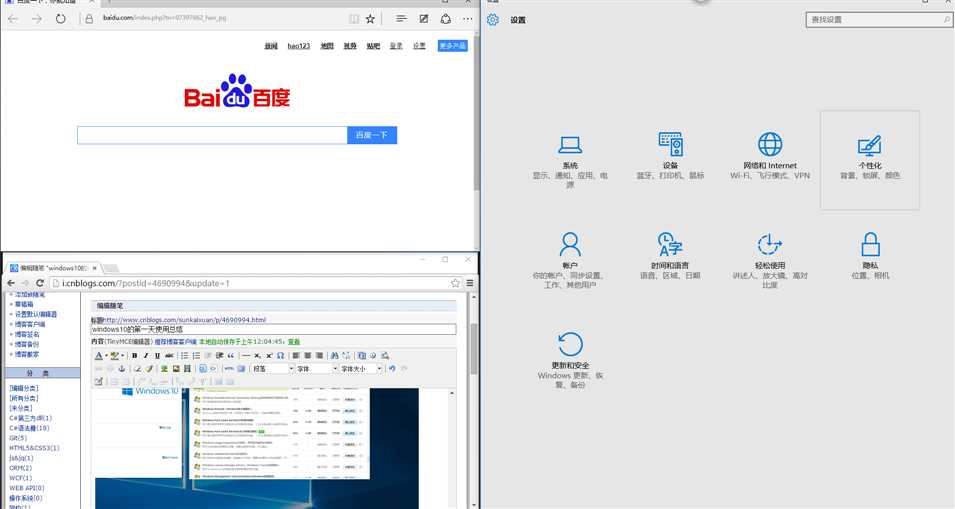The width and height of the screenshot is (955, 509).
Task: Click the blog title input field
Action: click(x=273, y=329)
